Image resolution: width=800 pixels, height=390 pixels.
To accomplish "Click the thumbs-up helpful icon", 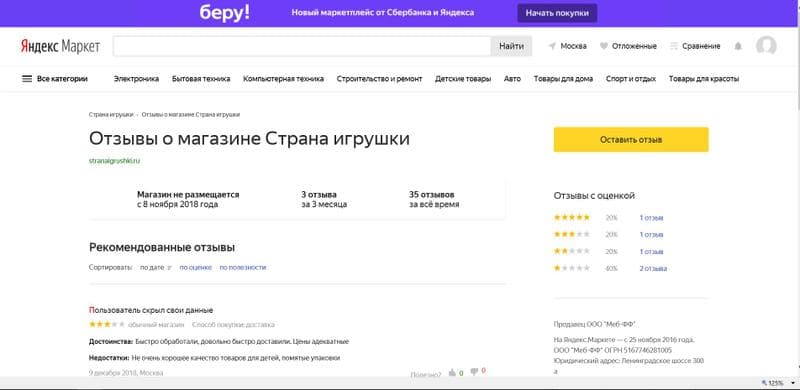I will 452,373.
